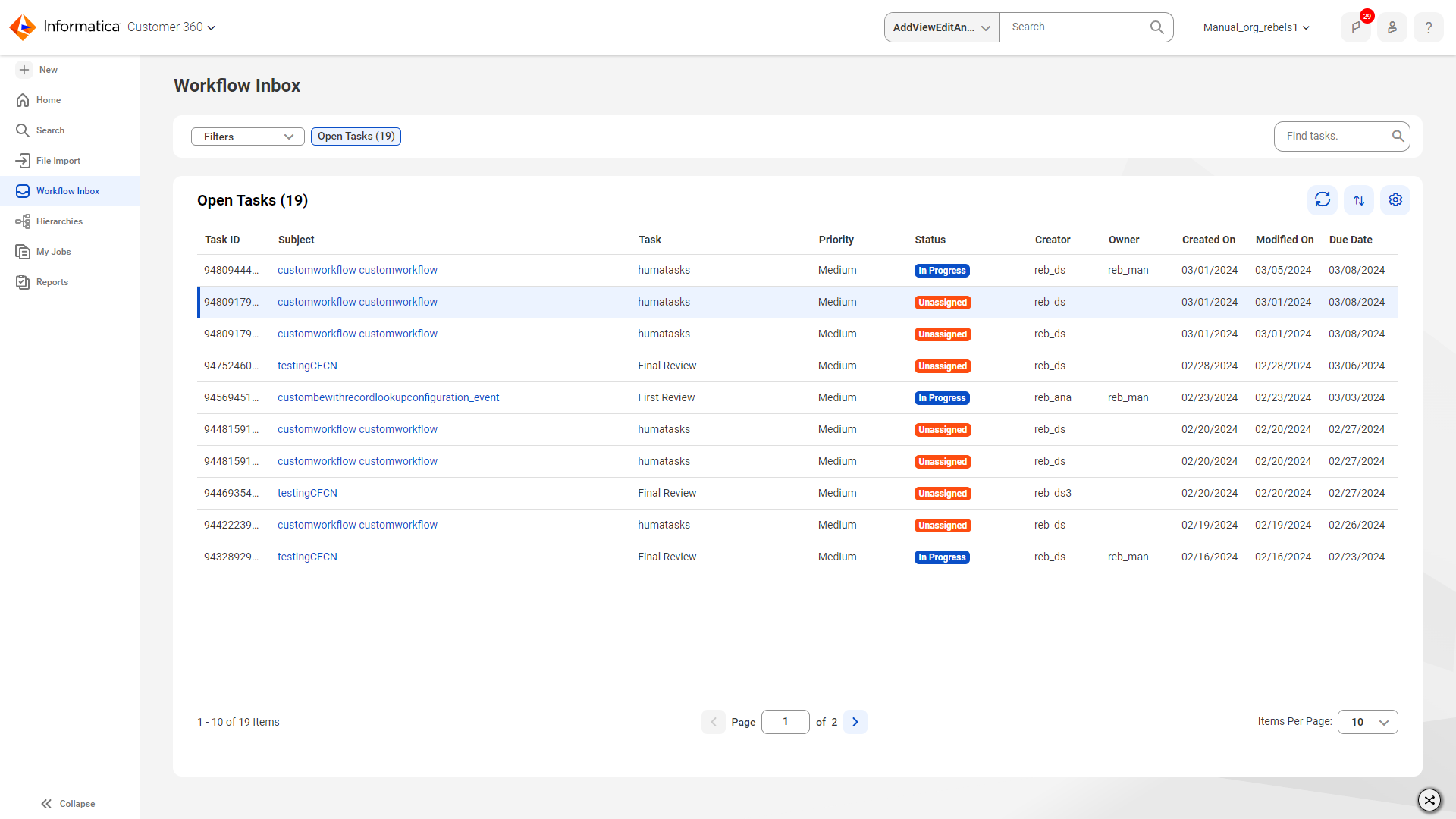Open testingCFCN link for task 94752460

[x=307, y=366]
